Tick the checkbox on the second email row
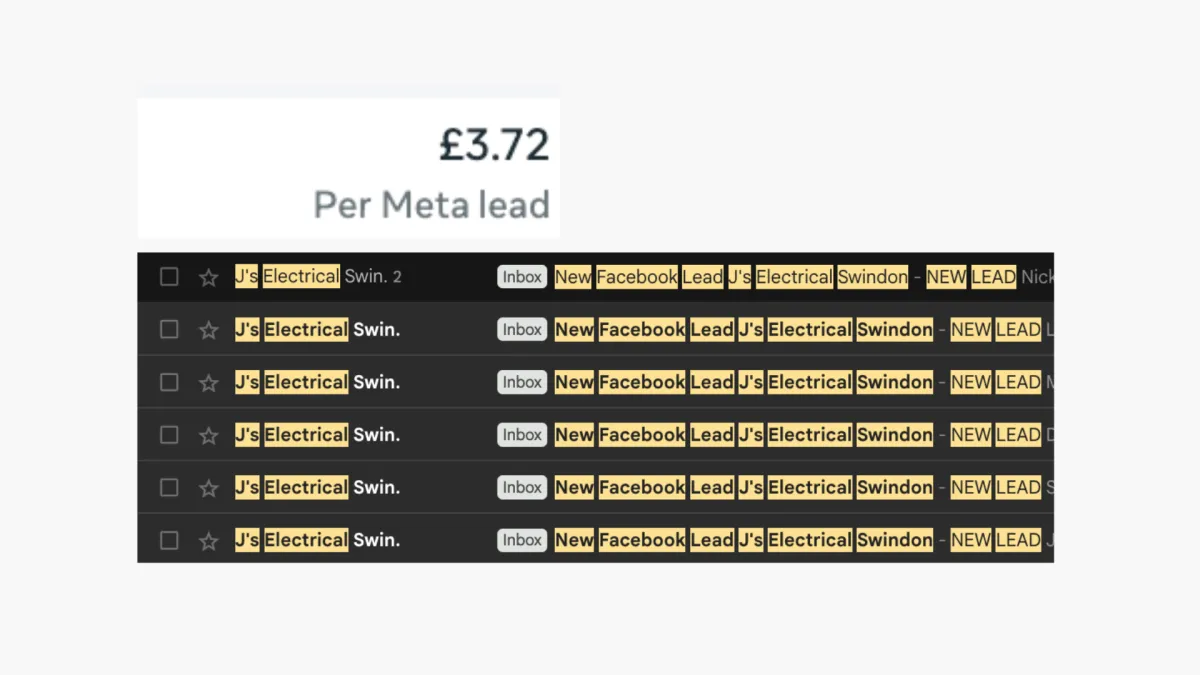 tap(169, 330)
